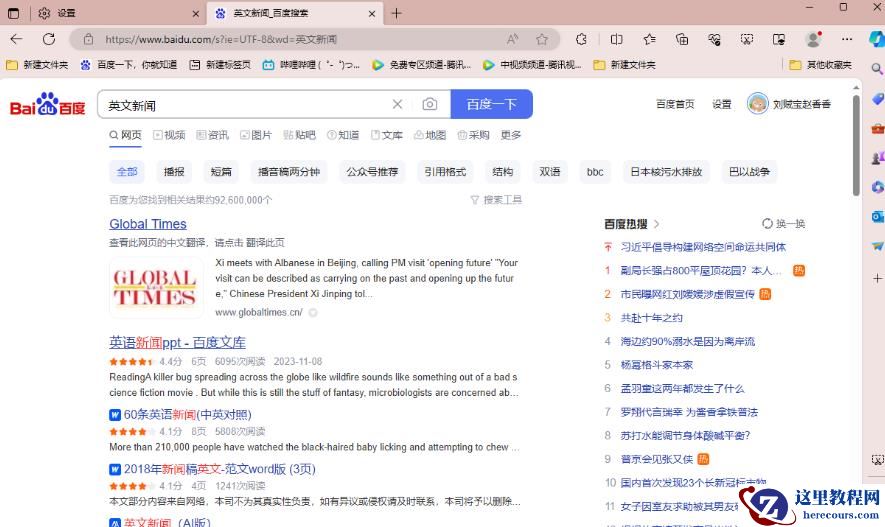Toggle the split screen icon

pyautogui.click(x=616, y=39)
